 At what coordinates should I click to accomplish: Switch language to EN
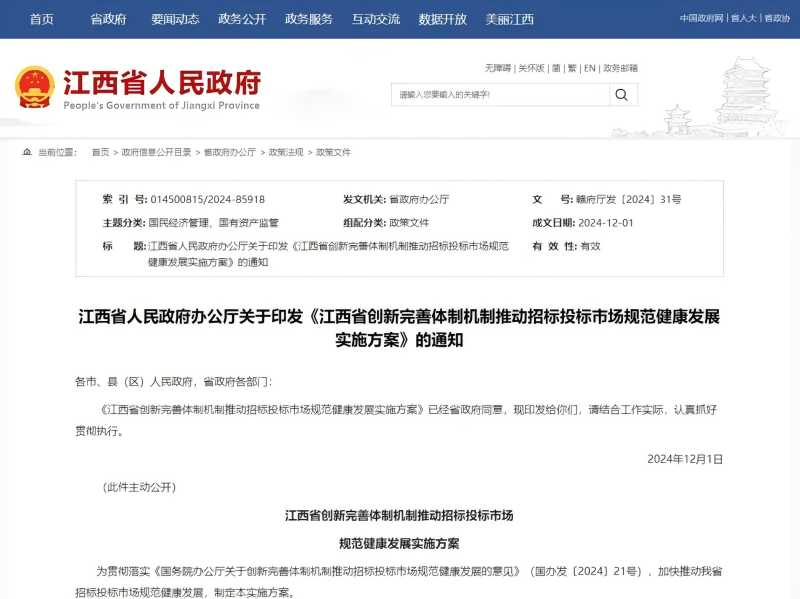click(590, 68)
